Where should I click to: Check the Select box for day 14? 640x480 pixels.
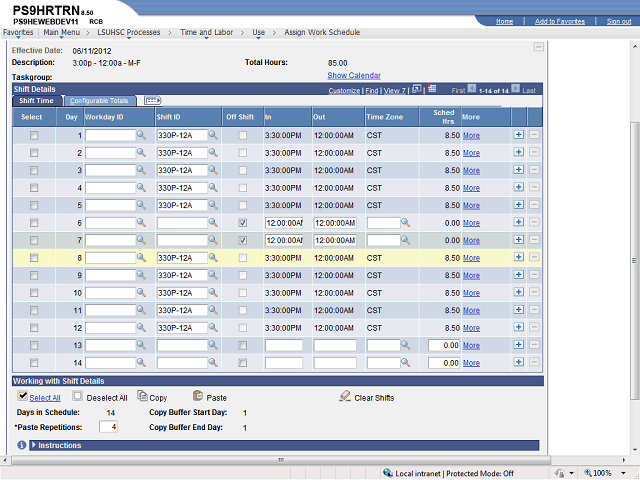pyautogui.click(x=34, y=362)
